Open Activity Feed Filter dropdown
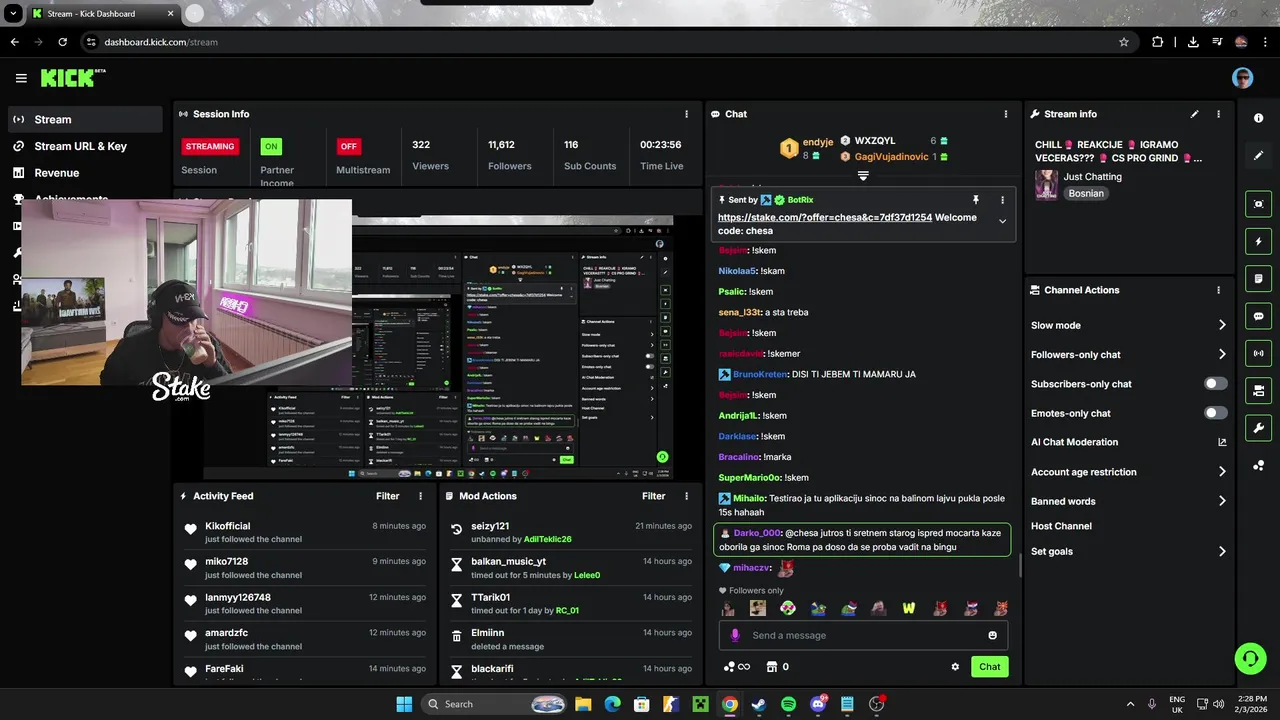Viewport: 1280px width, 720px height. click(x=388, y=496)
